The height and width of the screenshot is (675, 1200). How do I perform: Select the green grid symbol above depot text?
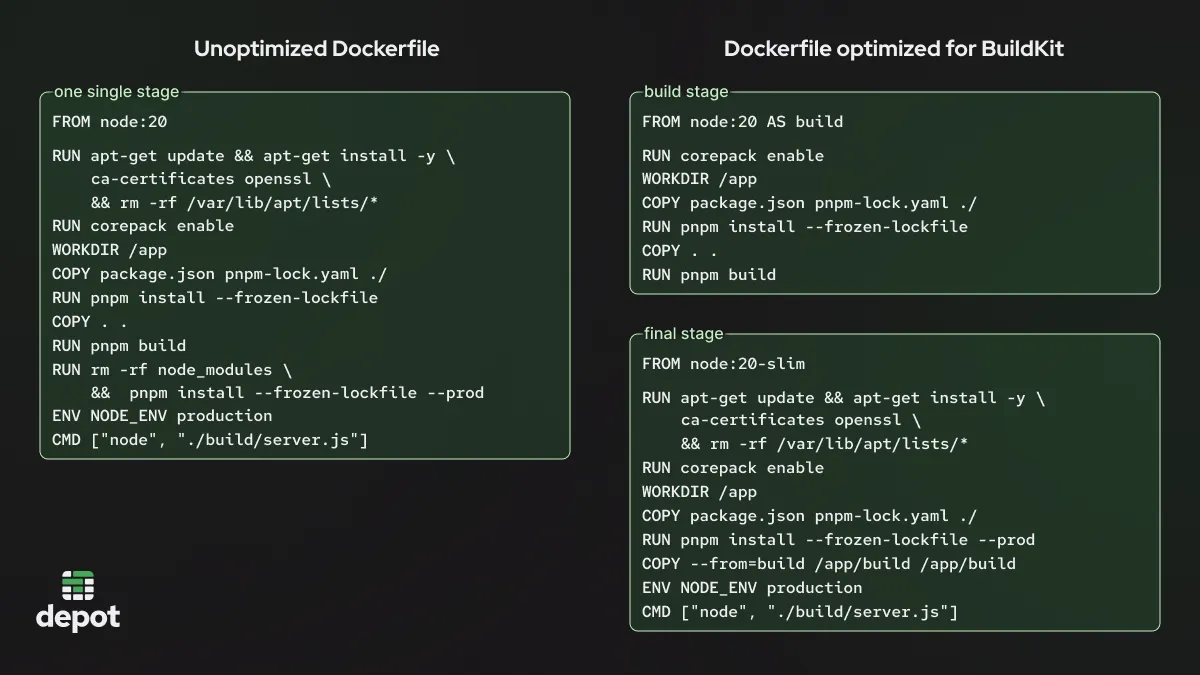point(77,585)
